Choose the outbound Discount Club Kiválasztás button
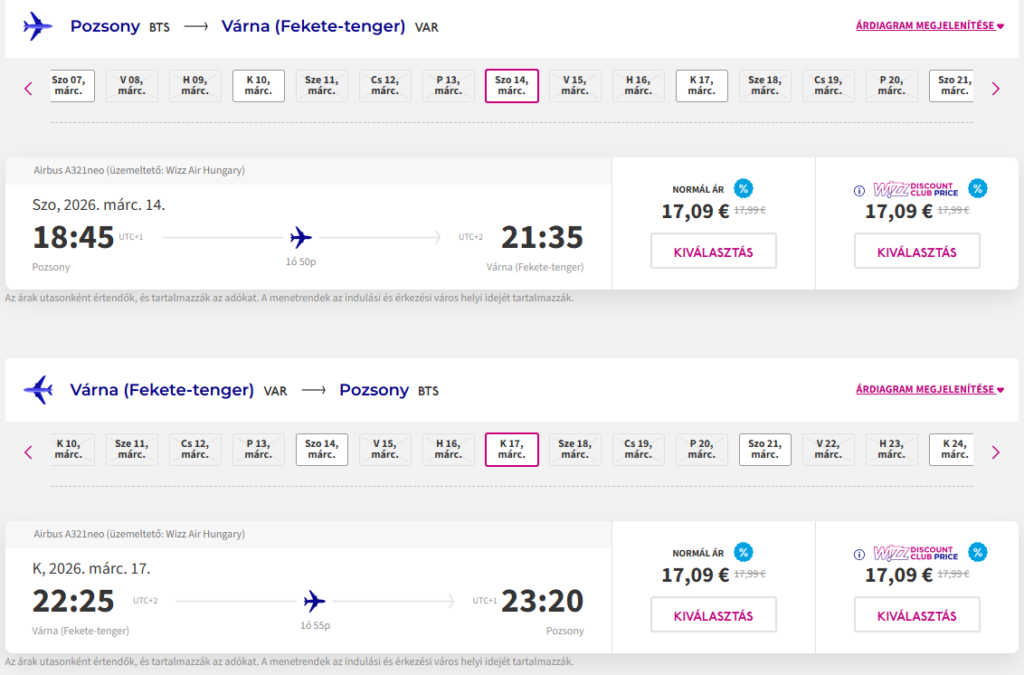The width and height of the screenshot is (1024, 675). pos(916,251)
